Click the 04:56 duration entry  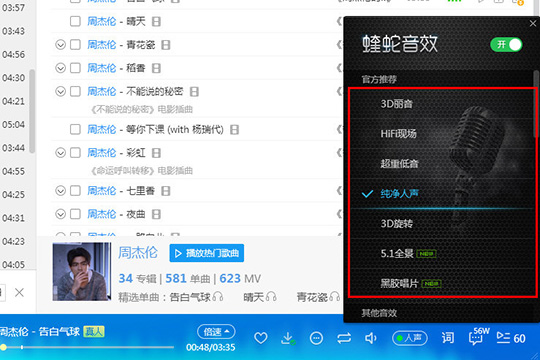[13, 54]
